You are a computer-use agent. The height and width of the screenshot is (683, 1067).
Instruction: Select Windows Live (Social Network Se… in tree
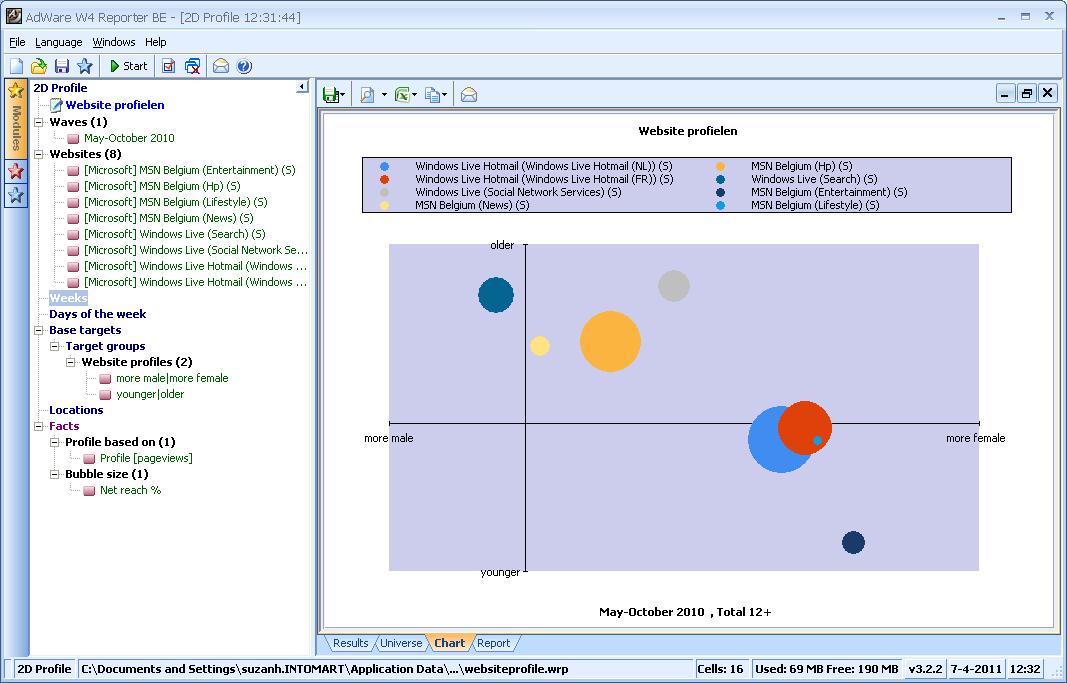tap(195, 250)
